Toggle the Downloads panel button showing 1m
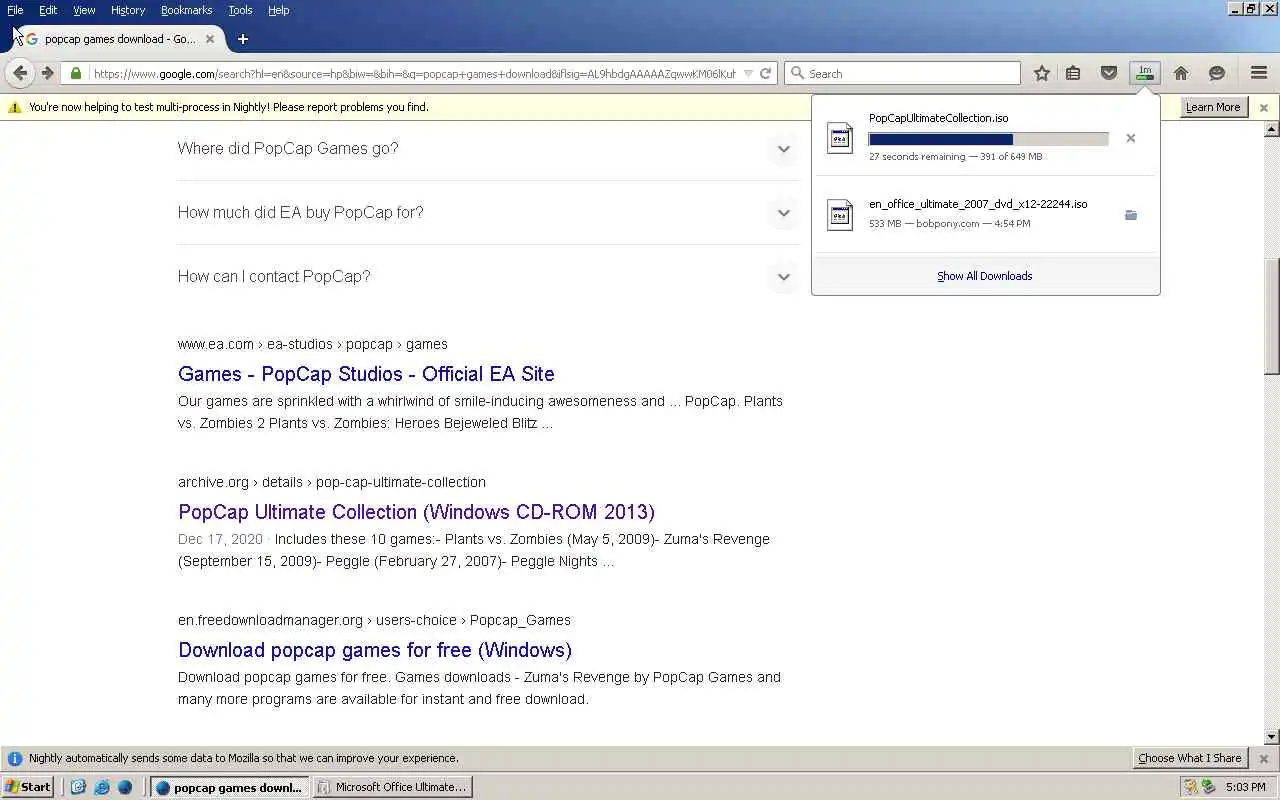Image resolution: width=1280 pixels, height=800 pixels. 1145,73
